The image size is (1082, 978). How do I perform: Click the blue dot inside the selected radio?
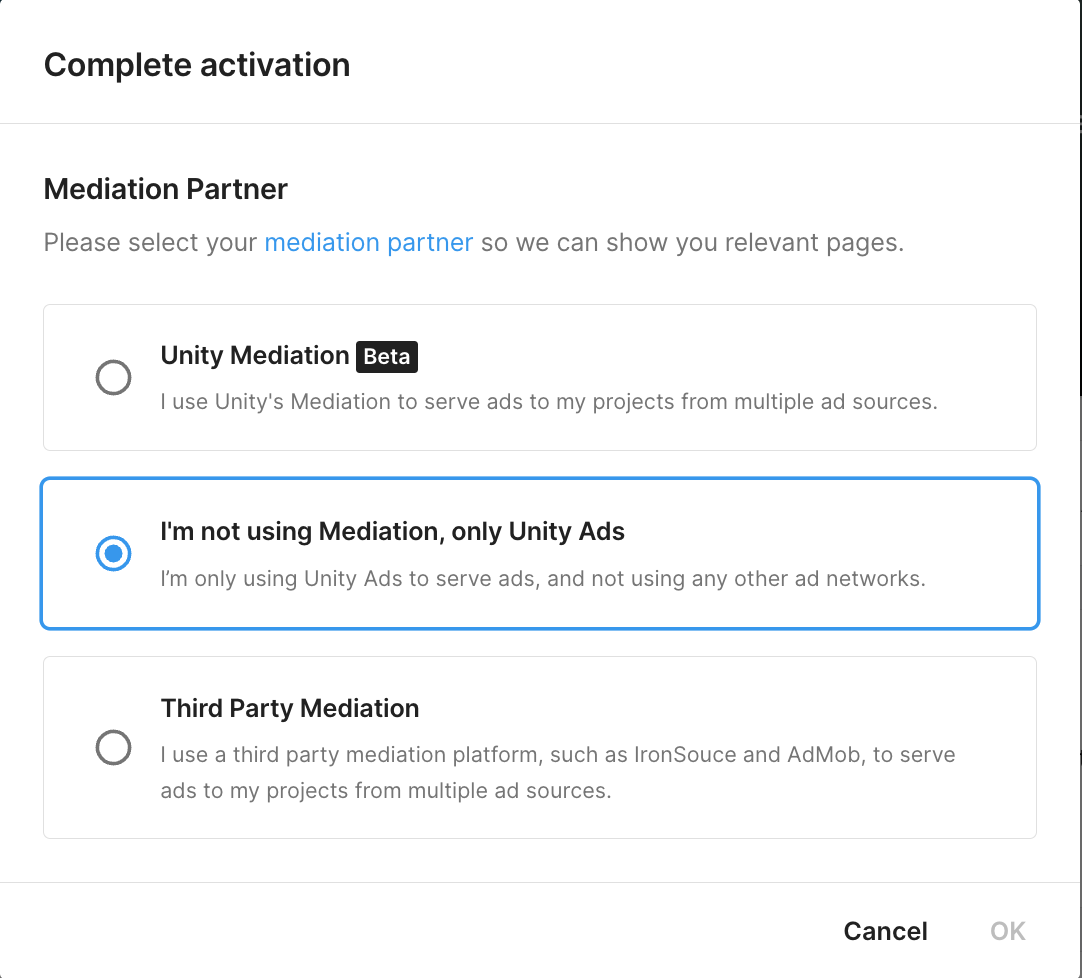point(113,553)
